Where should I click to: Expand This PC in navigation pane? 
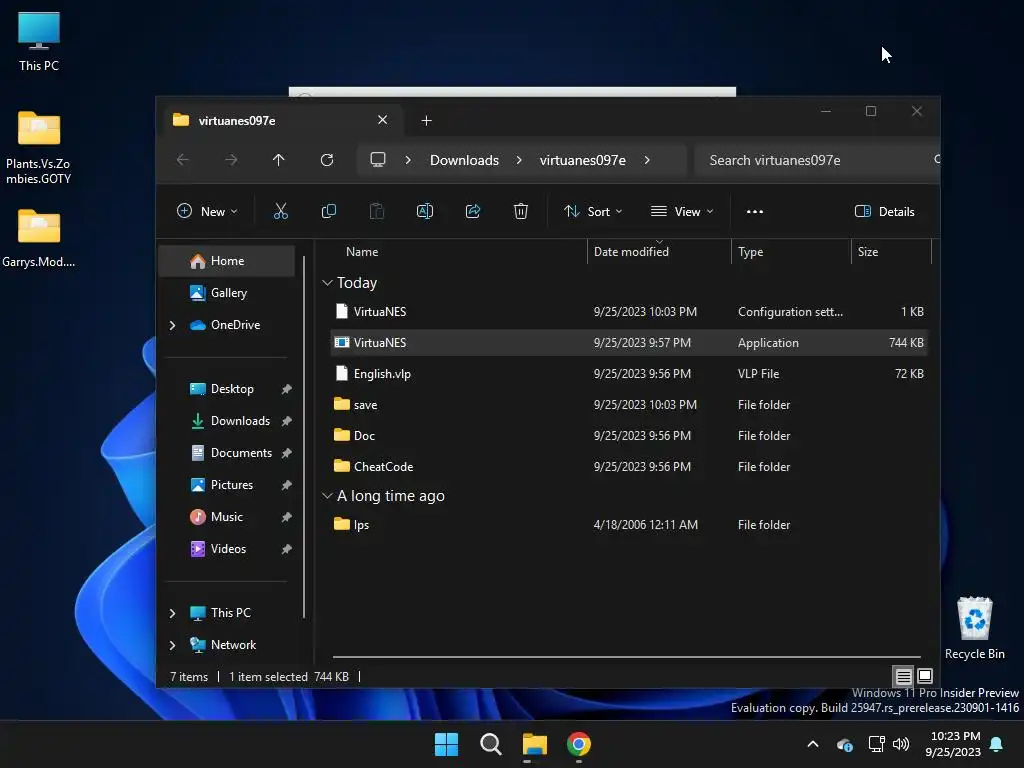coord(172,613)
